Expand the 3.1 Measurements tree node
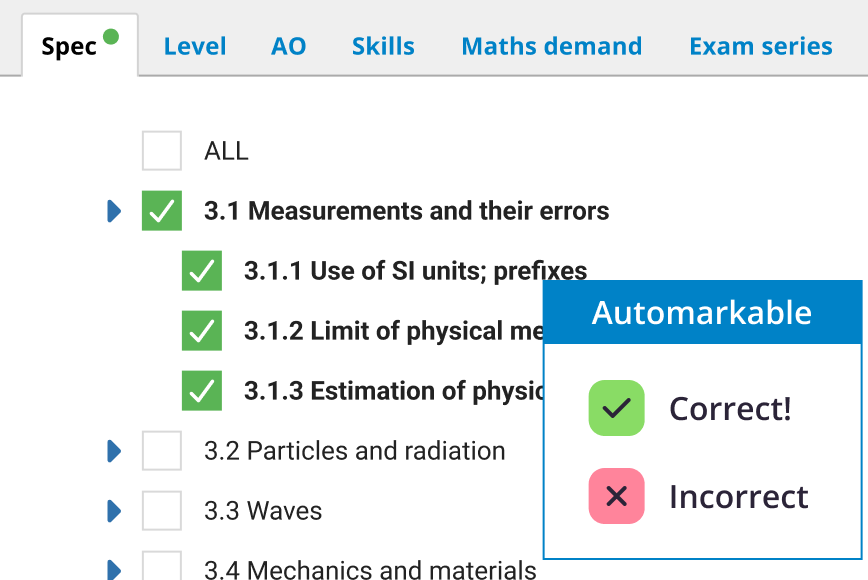The width and height of the screenshot is (868, 580). (113, 211)
